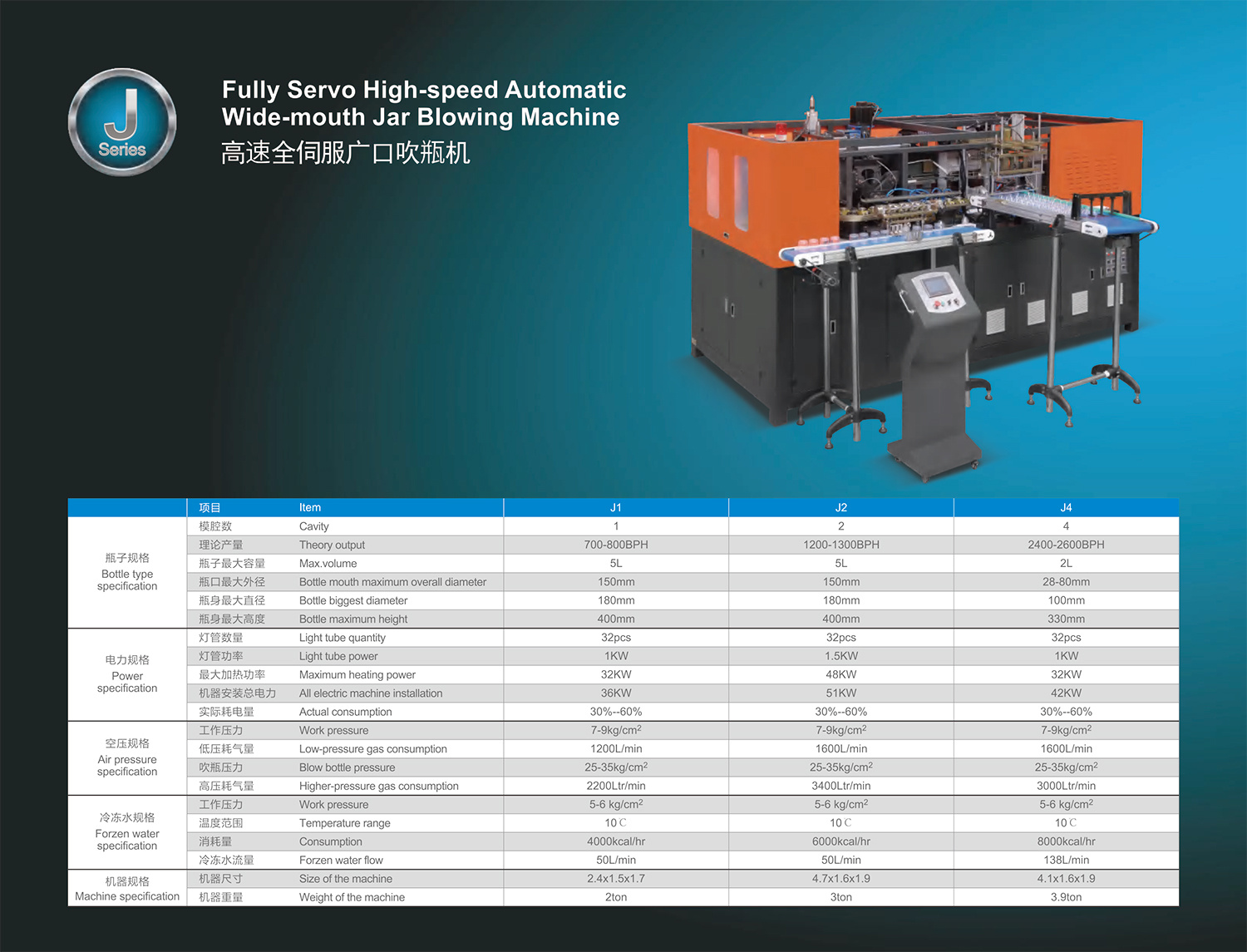Click the J Series round logo badge

(x=122, y=122)
